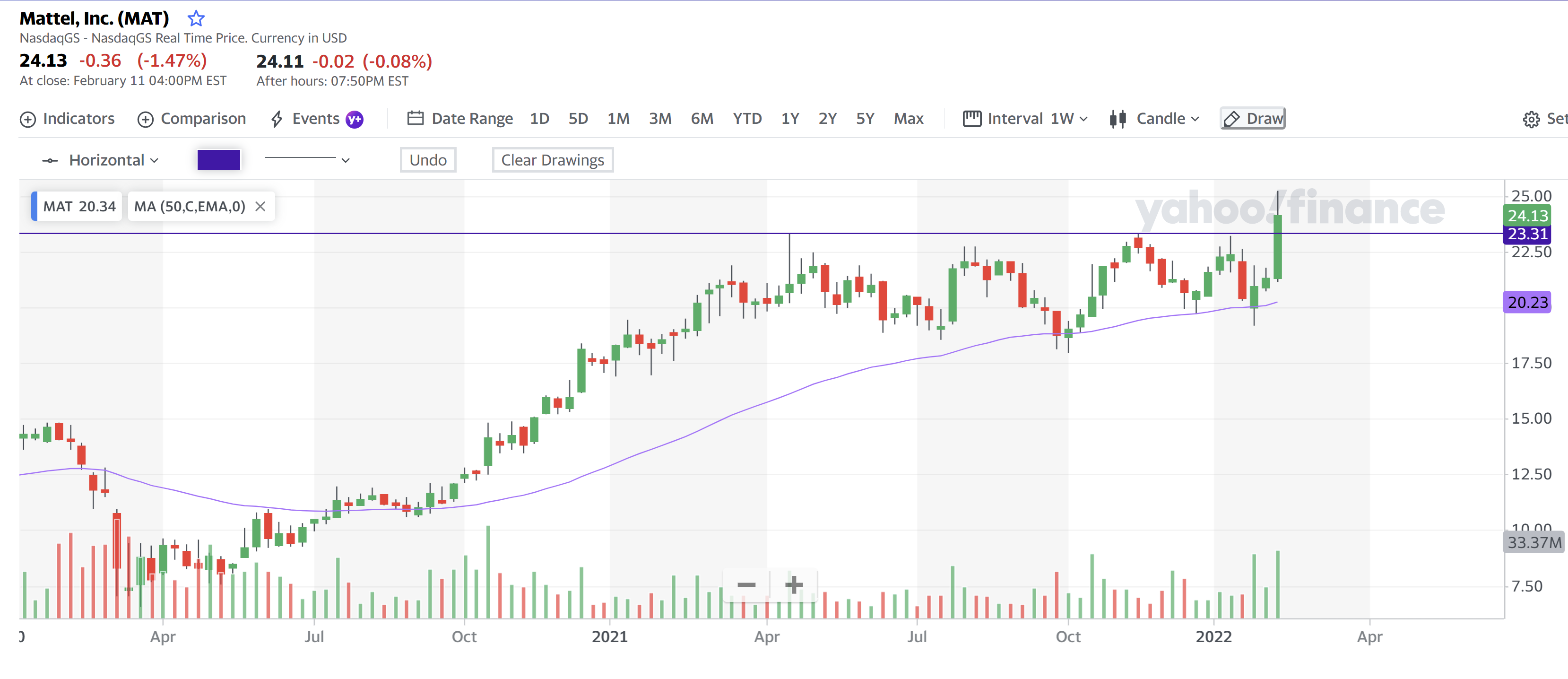1568x679 pixels.
Task: Select the 1Y date range
Action: click(790, 119)
